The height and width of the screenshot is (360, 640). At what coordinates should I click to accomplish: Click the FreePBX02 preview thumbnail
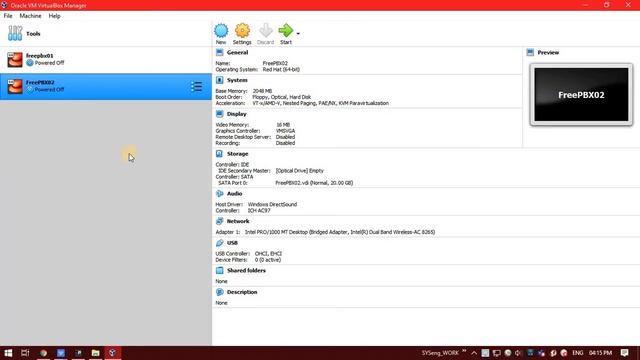click(581, 95)
